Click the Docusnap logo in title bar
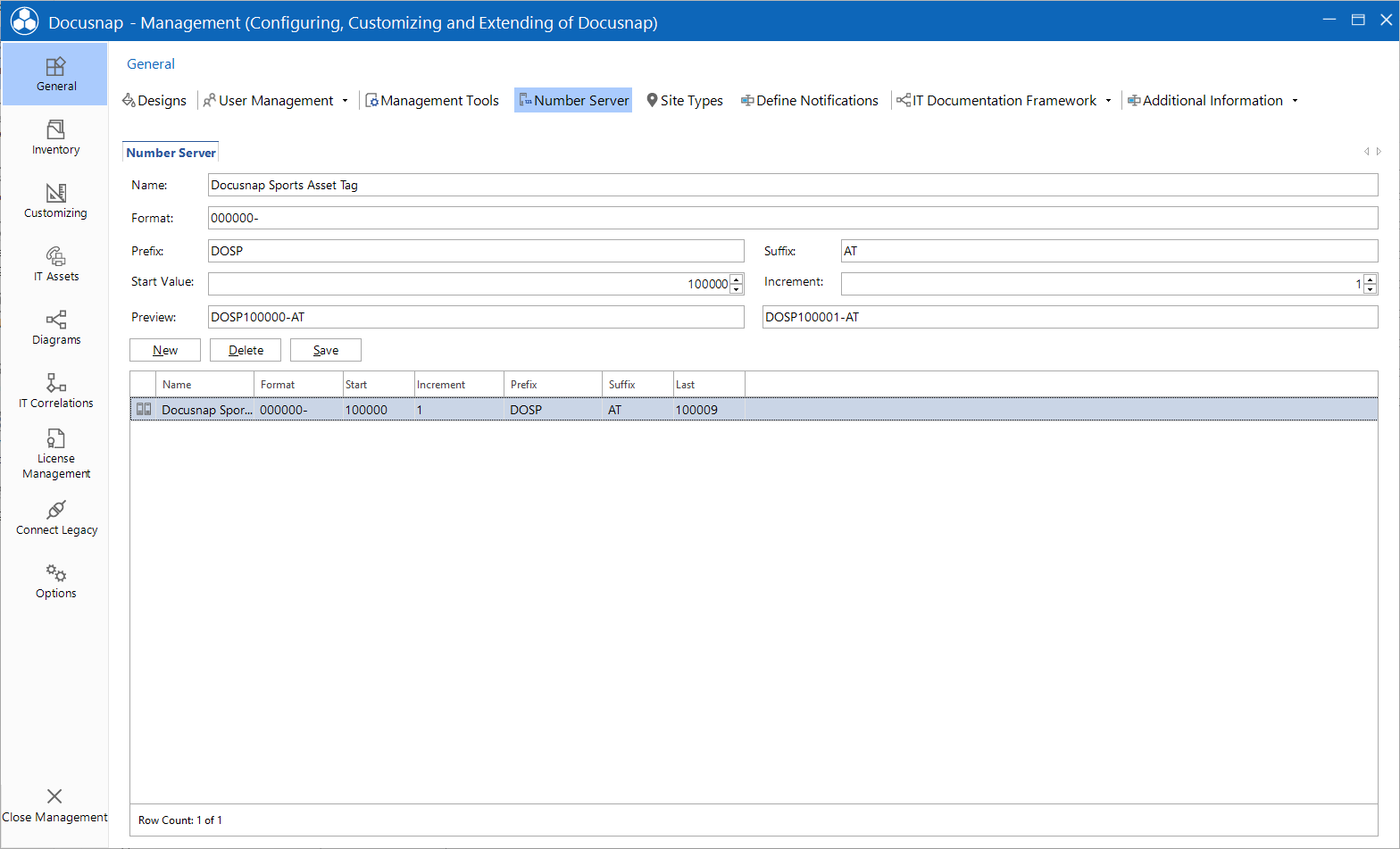Screen dimensions: 1400x849 [24, 21]
